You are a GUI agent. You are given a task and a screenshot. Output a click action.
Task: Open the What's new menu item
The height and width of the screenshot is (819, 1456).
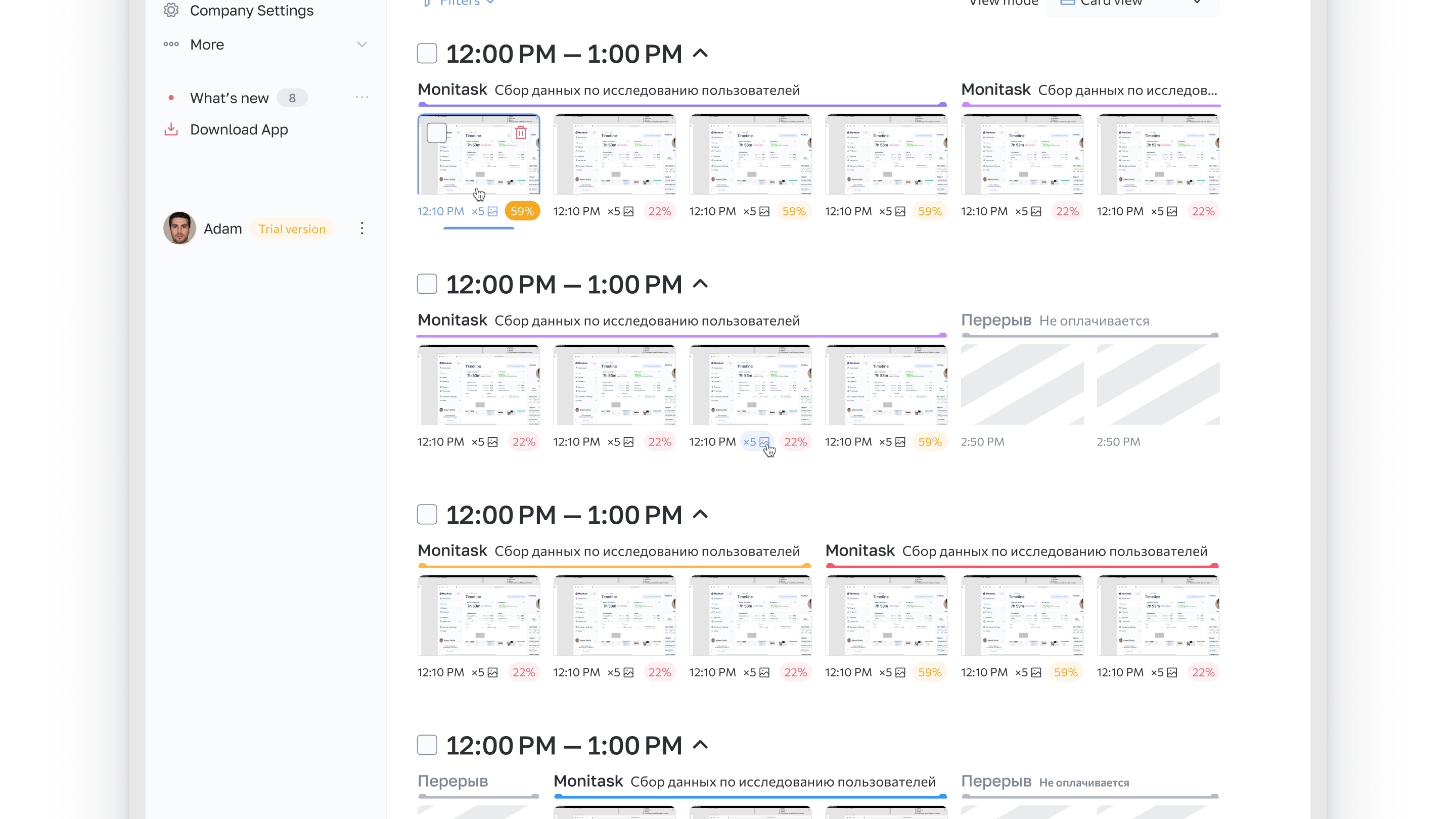click(x=229, y=98)
